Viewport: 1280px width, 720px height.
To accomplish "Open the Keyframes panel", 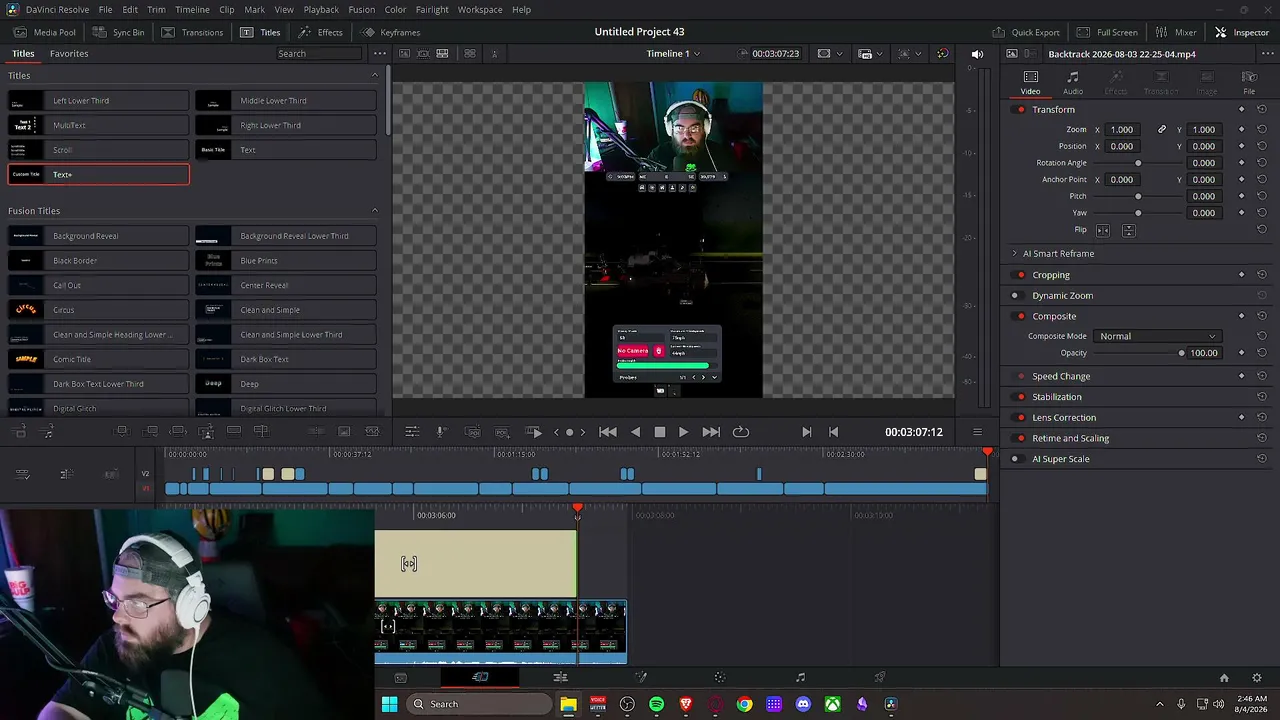I will [390, 32].
